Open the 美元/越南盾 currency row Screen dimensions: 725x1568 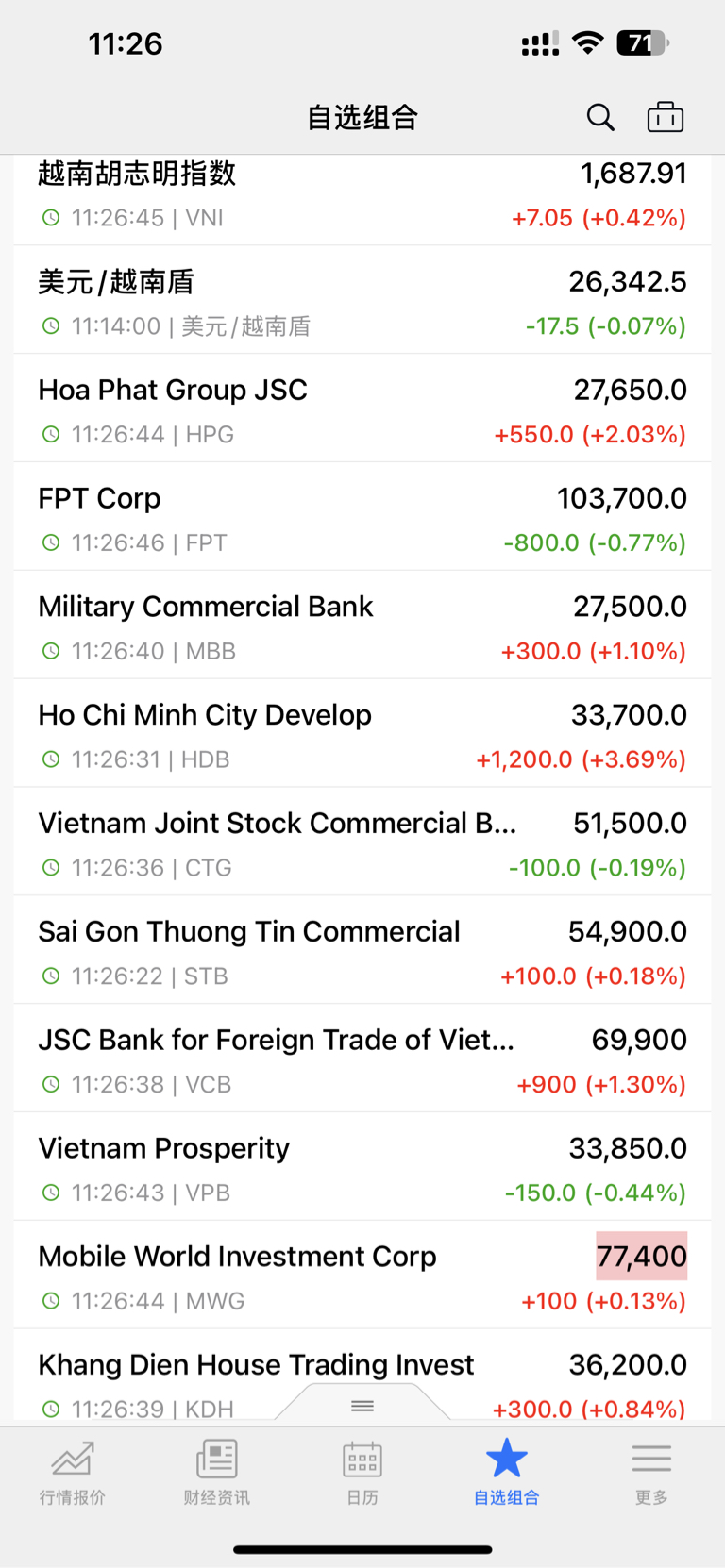362,300
